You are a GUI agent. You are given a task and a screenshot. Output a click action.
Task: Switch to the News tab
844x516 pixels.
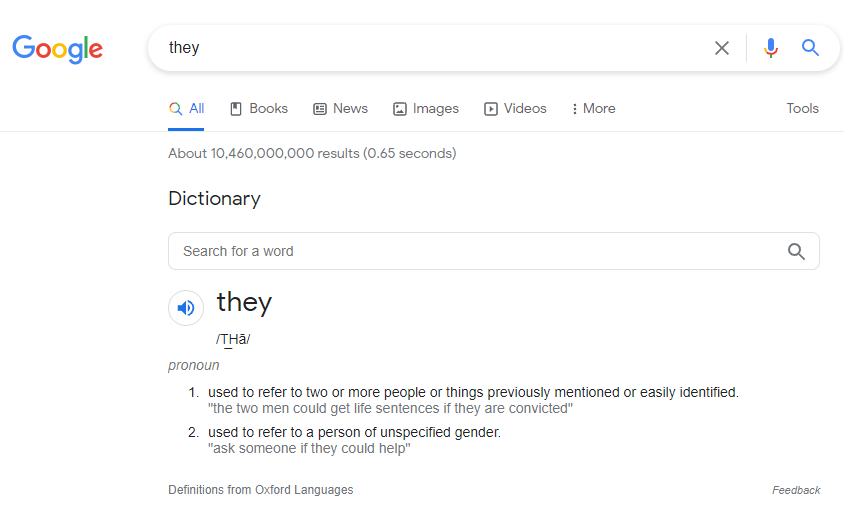340,109
